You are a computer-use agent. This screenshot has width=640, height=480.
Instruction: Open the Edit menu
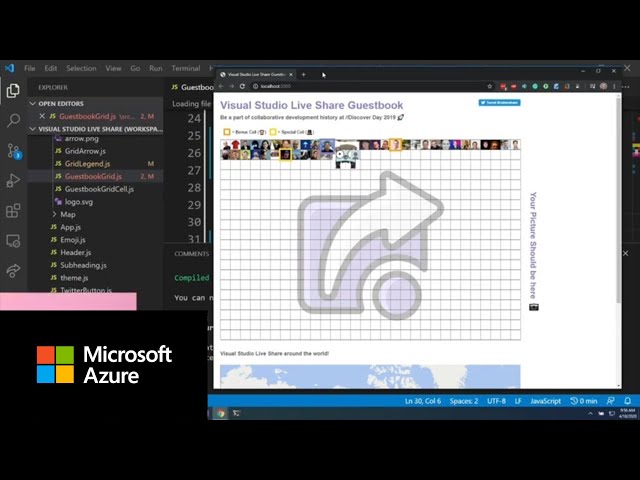tap(51, 68)
